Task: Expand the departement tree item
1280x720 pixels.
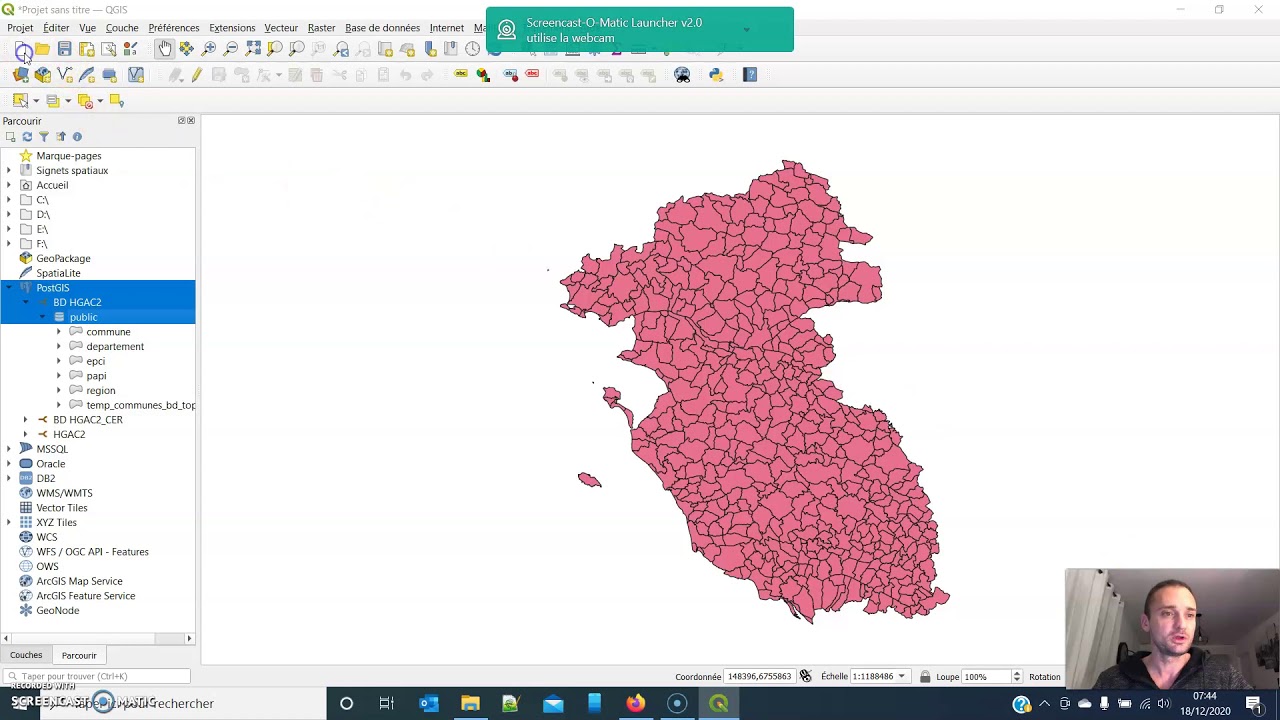Action: coord(58,346)
